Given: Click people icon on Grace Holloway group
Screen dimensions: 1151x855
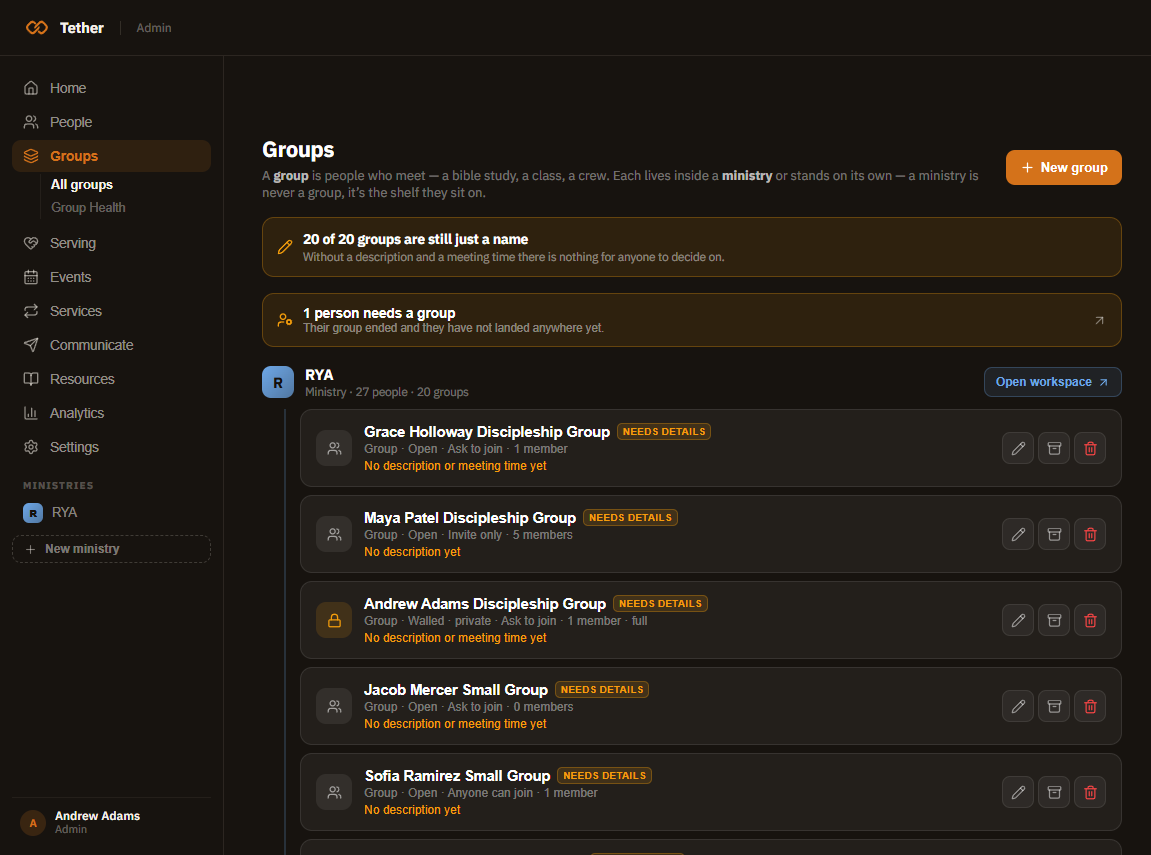Looking at the screenshot, I should coord(334,448).
